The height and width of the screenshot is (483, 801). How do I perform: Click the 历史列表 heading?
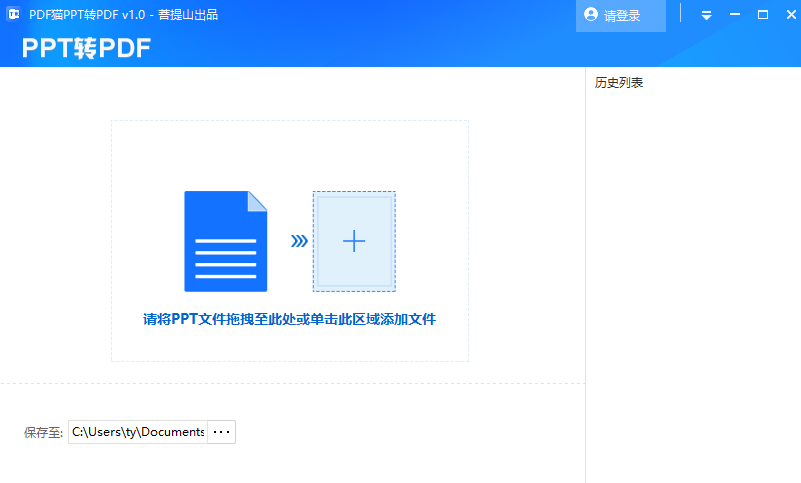point(619,83)
